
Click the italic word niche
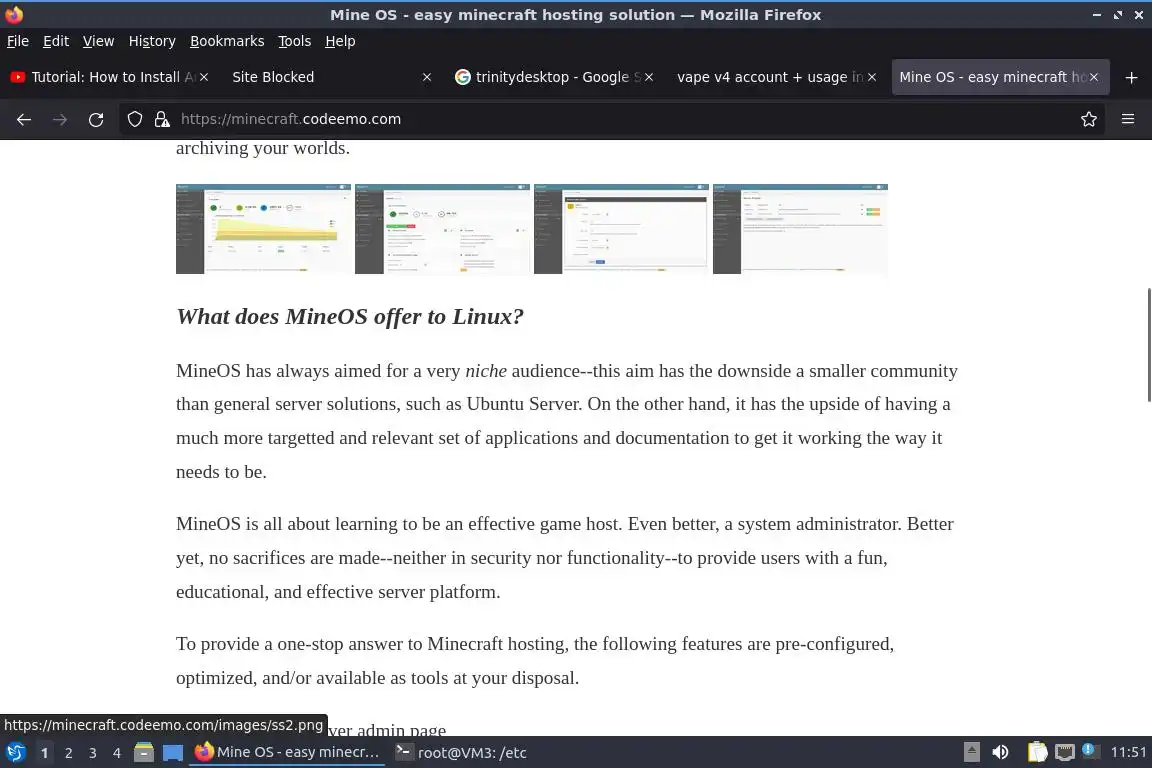point(486,370)
